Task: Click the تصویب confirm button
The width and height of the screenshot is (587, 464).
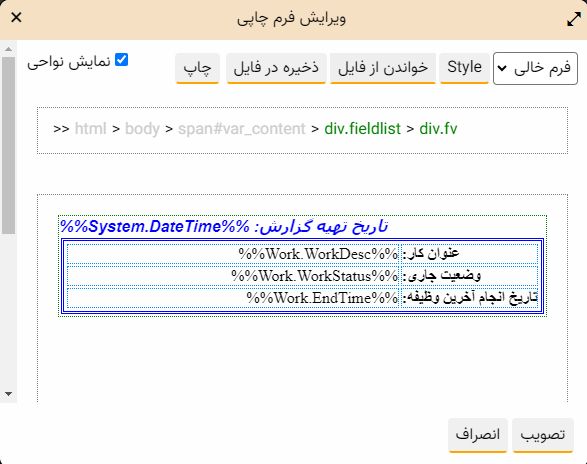Action: tap(543, 435)
